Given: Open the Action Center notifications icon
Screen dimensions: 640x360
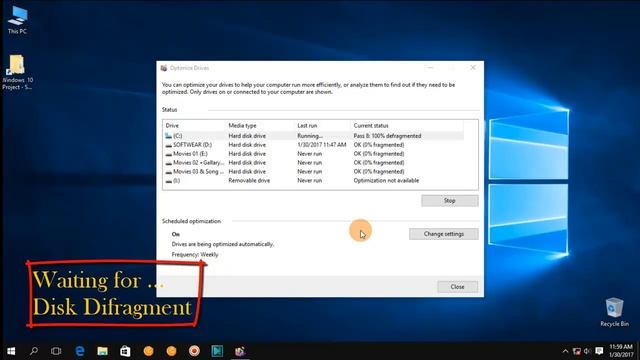Looking at the screenshot, I should (x=599, y=351).
